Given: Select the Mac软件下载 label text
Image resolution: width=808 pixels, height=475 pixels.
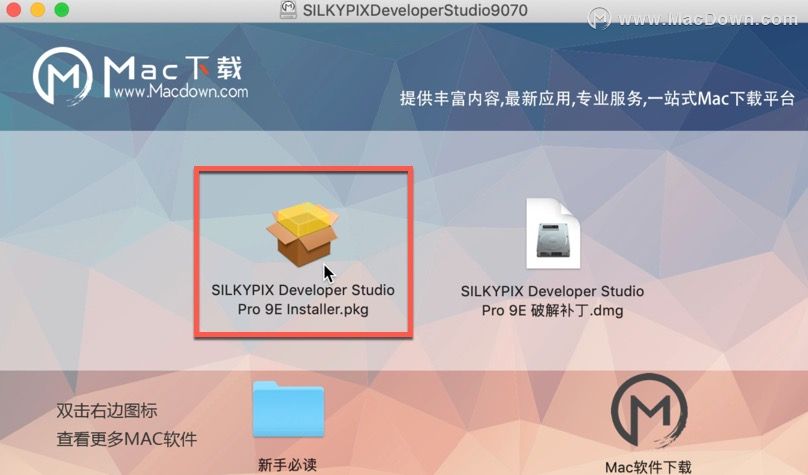Looking at the screenshot, I should [x=648, y=467].
